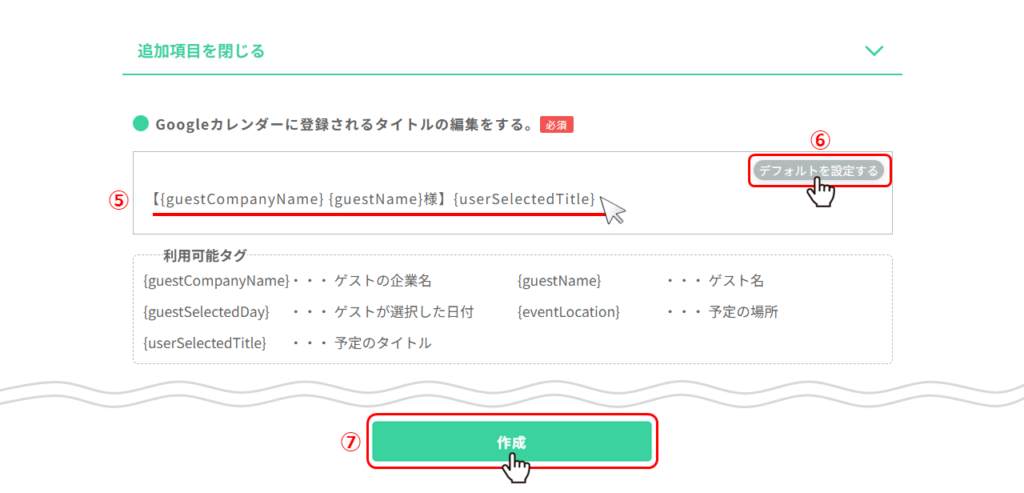Click the circled number 5 marker
This screenshot has width=1024, height=493.
119,199
